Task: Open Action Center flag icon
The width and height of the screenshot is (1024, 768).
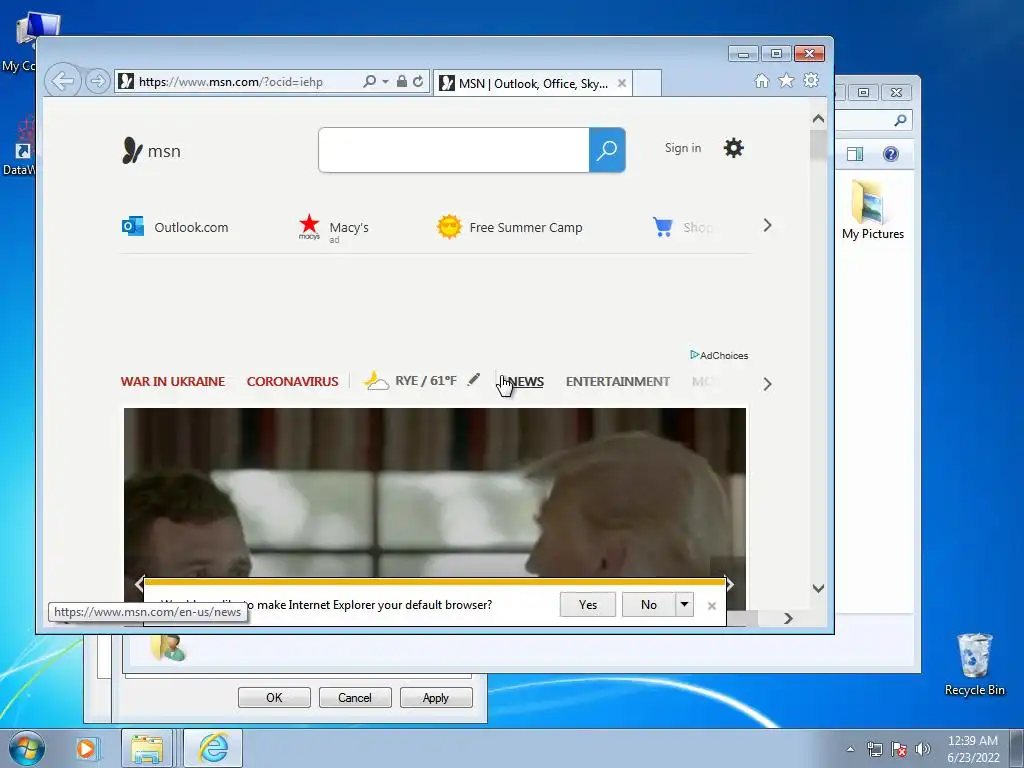Action: (x=899, y=749)
